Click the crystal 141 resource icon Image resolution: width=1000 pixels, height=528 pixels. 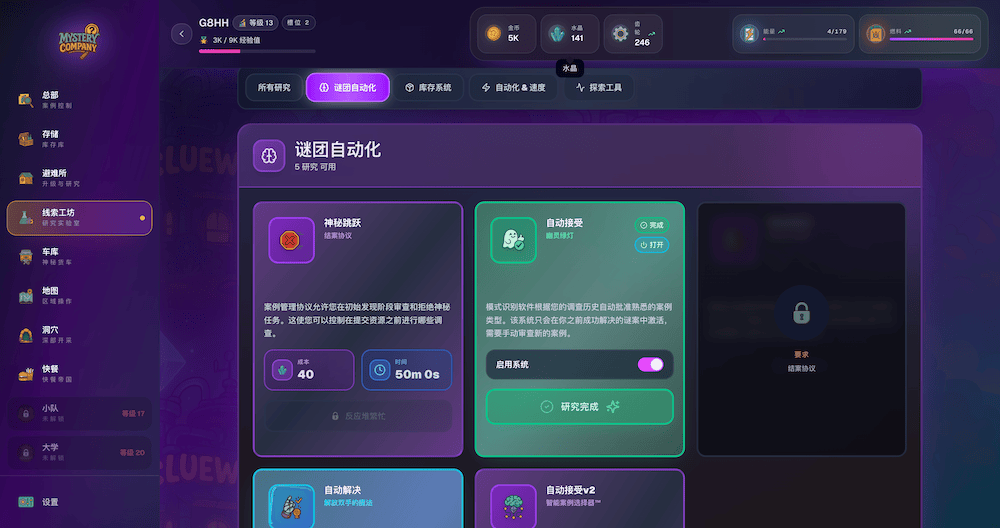tap(557, 34)
